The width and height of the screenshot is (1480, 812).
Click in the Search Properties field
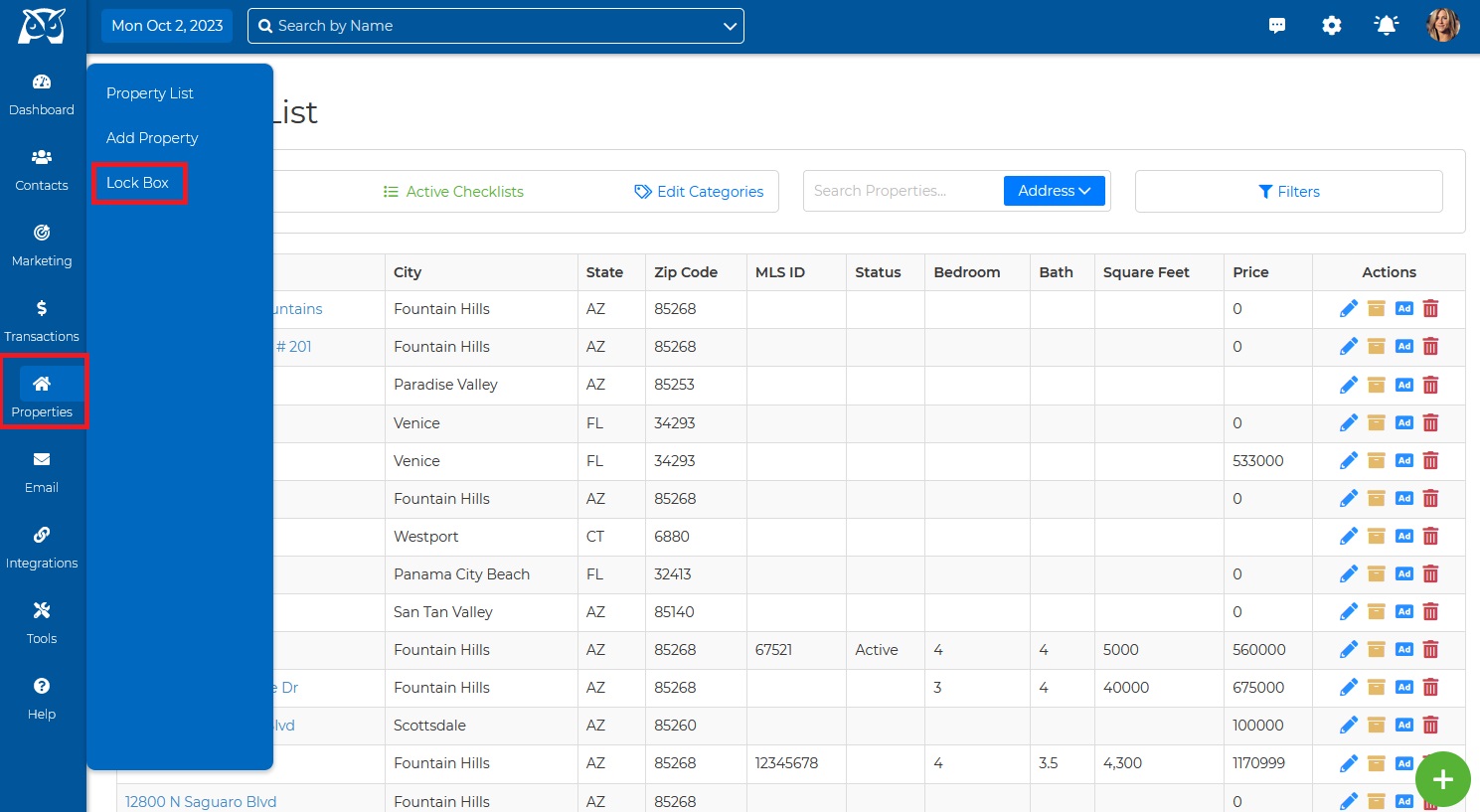click(x=903, y=191)
